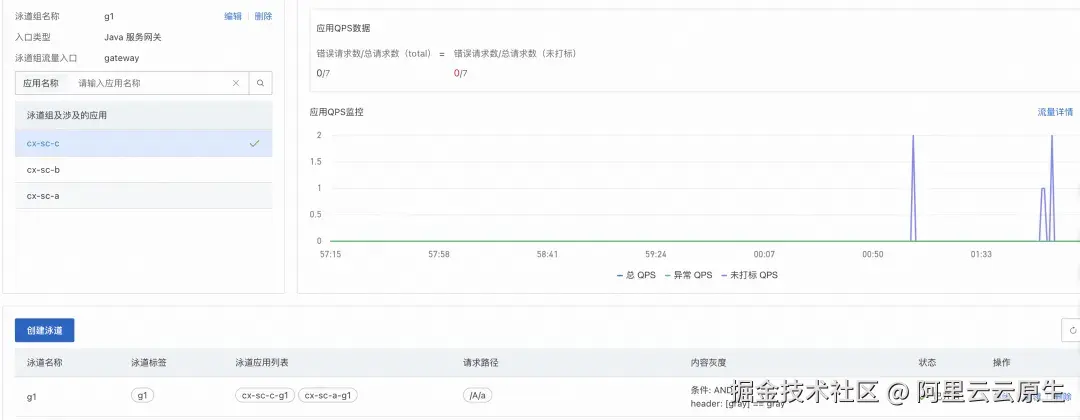
Task: Click the 应用QPS数据 heading
Action: [x=343, y=28]
